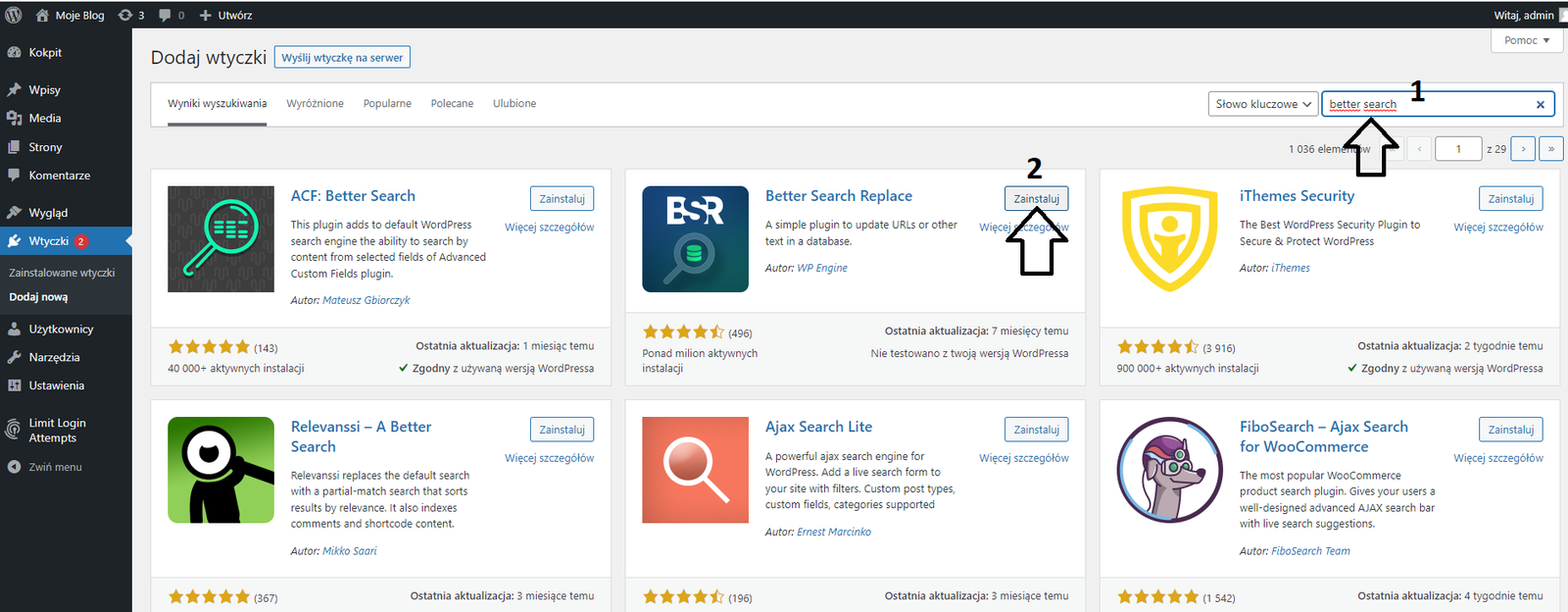Open Zainstalowane wtyczki submenu
This screenshot has width=1568, height=612.
click(62, 273)
